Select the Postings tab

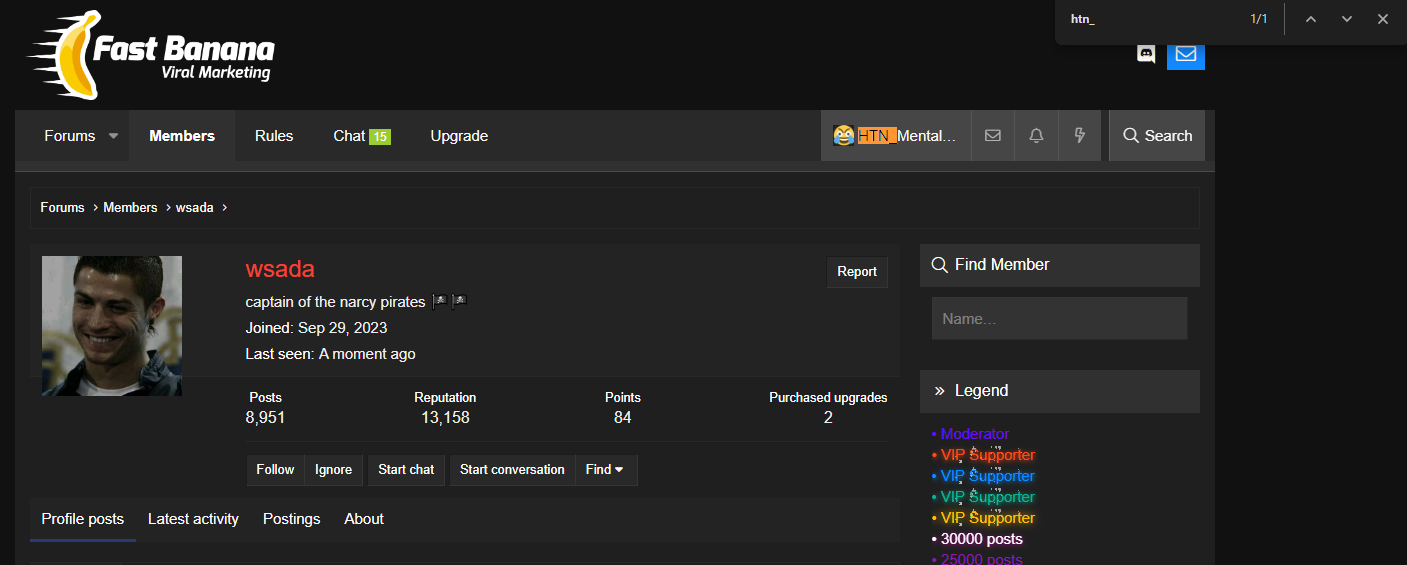[292, 519]
